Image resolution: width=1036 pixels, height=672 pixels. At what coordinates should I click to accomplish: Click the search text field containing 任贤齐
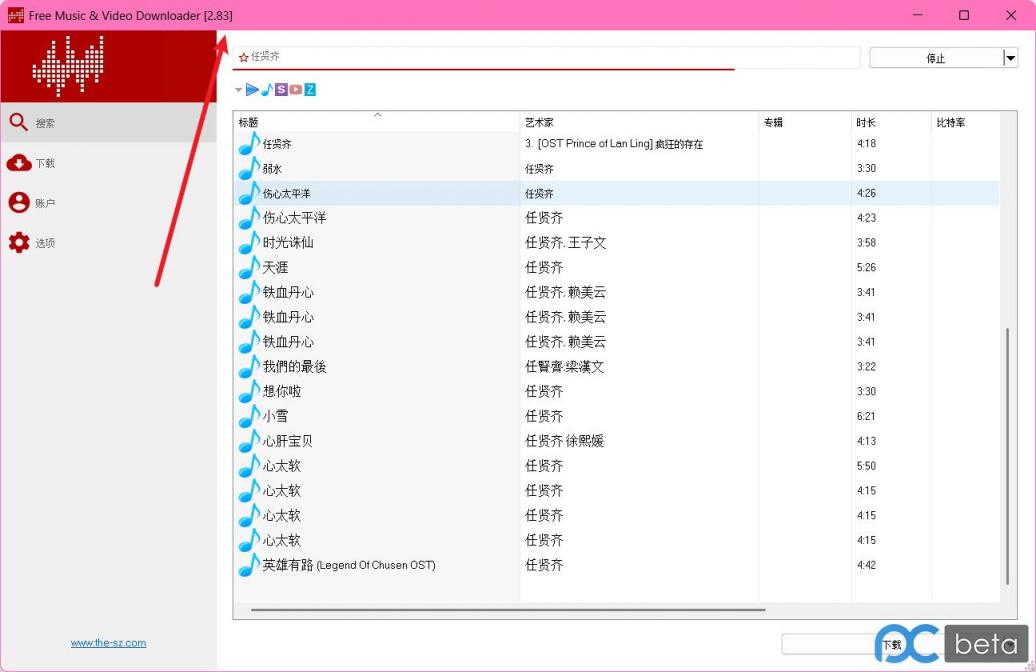click(x=550, y=58)
